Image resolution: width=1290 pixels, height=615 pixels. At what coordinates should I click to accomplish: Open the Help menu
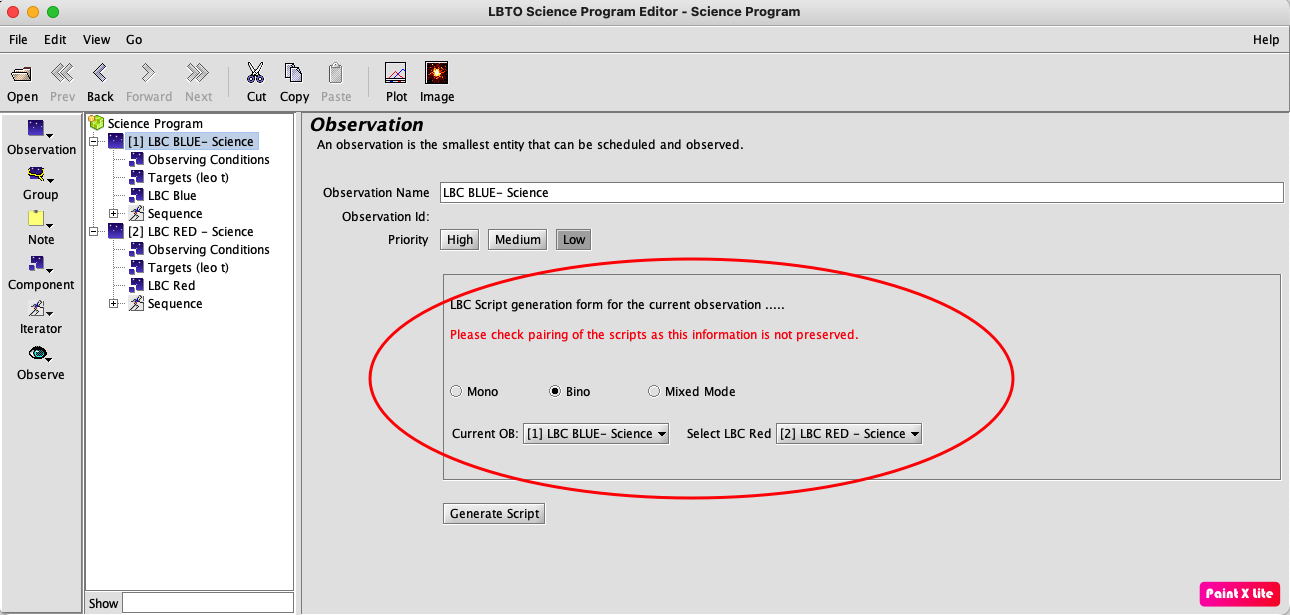(x=1266, y=40)
